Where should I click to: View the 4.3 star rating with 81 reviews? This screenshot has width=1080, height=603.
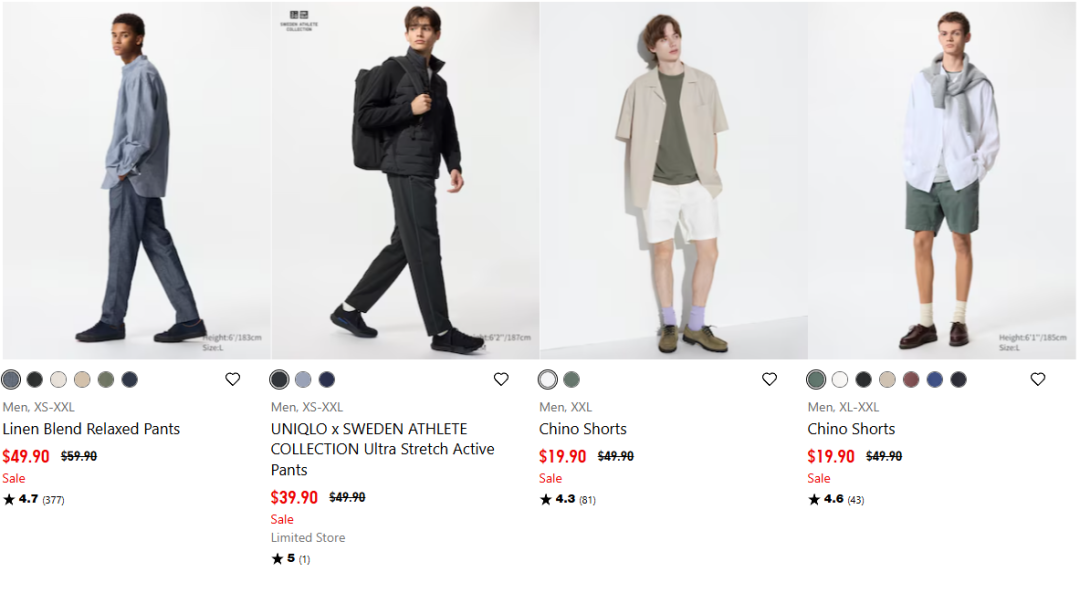click(x=568, y=499)
